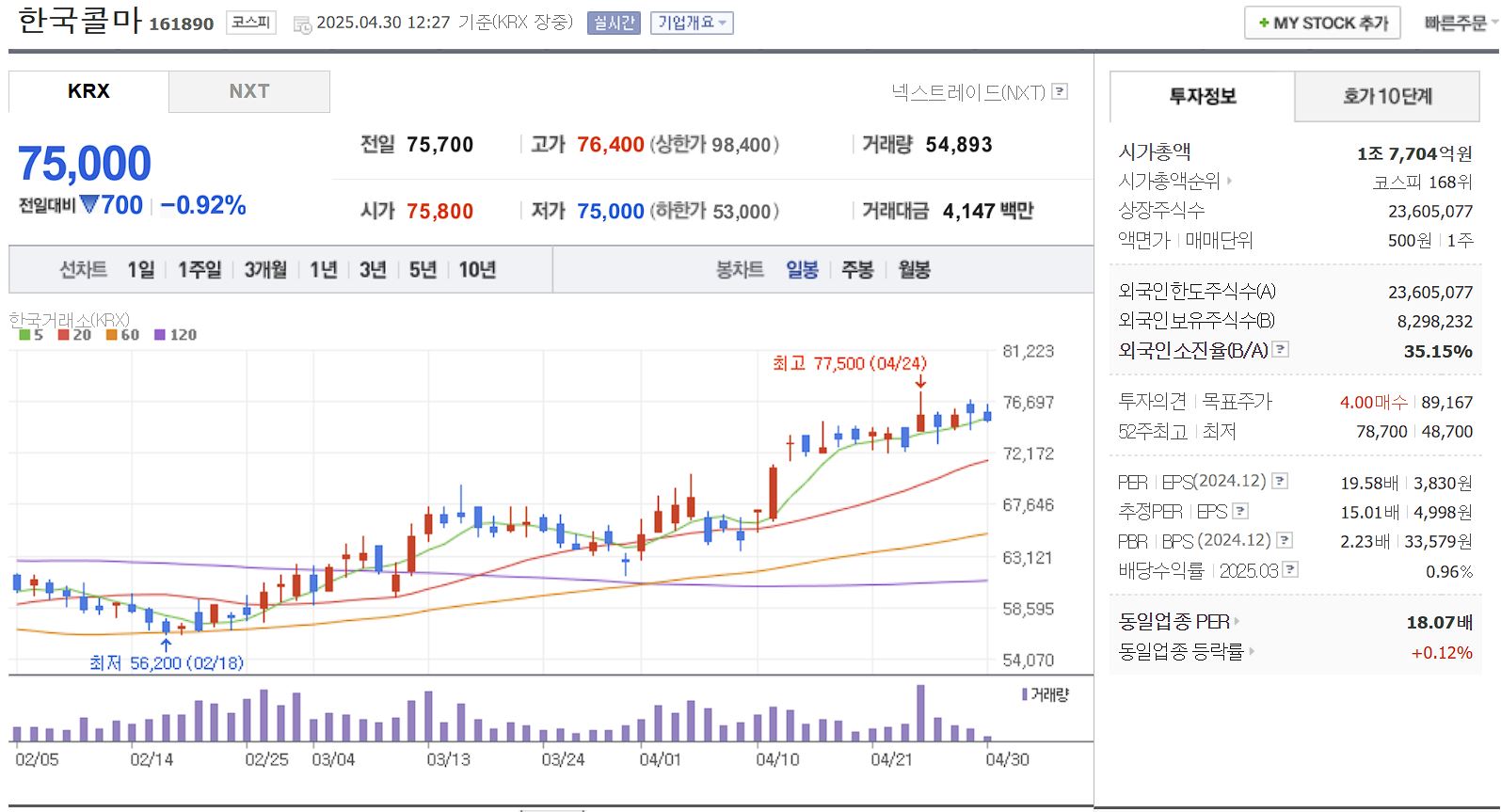Click the 전일 value 75,700
The image size is (1501, 812).
pyautogui.click(x=440, y=144)
